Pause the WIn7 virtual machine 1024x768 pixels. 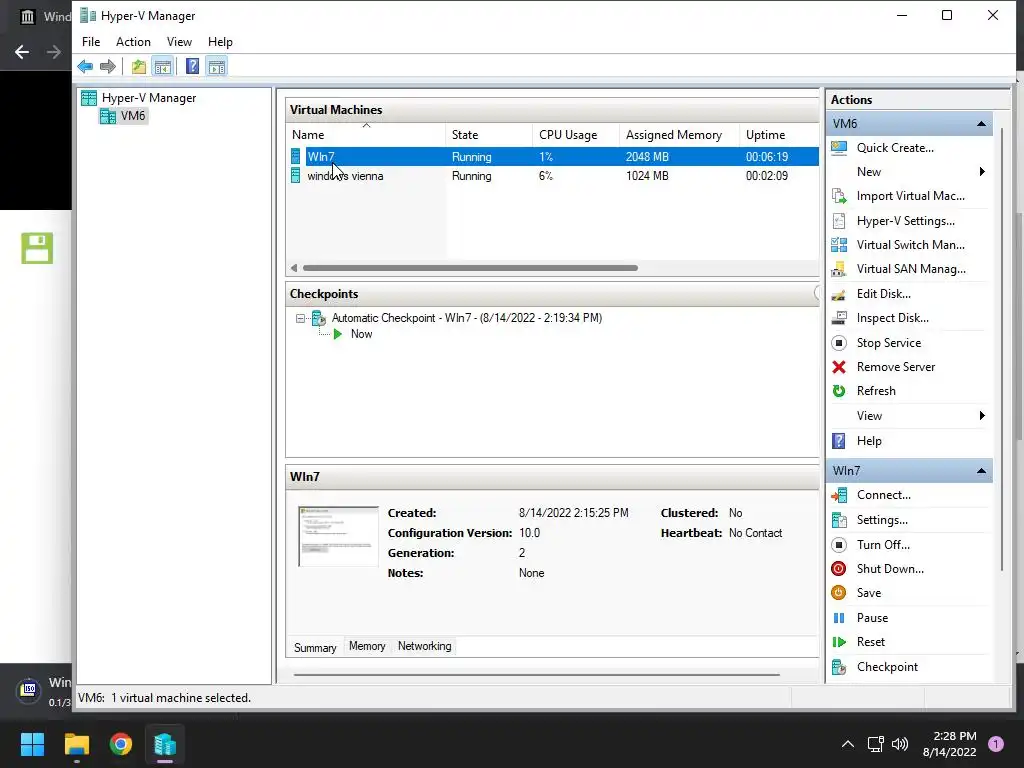click(x=872, y=618)
